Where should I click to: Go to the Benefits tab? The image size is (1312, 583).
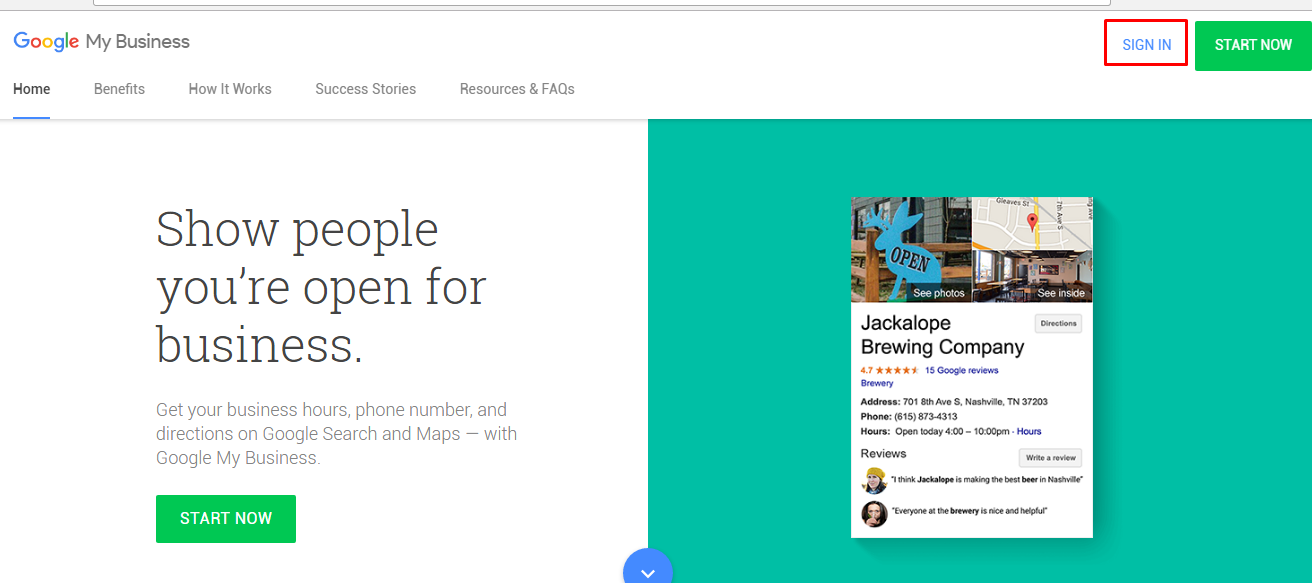[x=119, y=89]
